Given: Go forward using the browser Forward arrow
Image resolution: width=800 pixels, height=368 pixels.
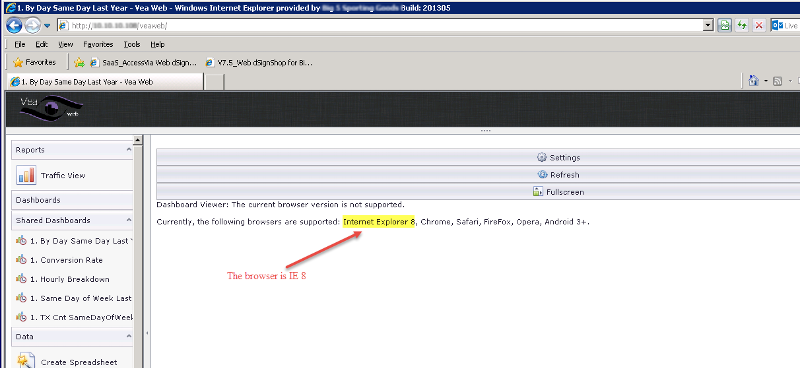Looking at the screenshot, I should [x=32, y=25].
